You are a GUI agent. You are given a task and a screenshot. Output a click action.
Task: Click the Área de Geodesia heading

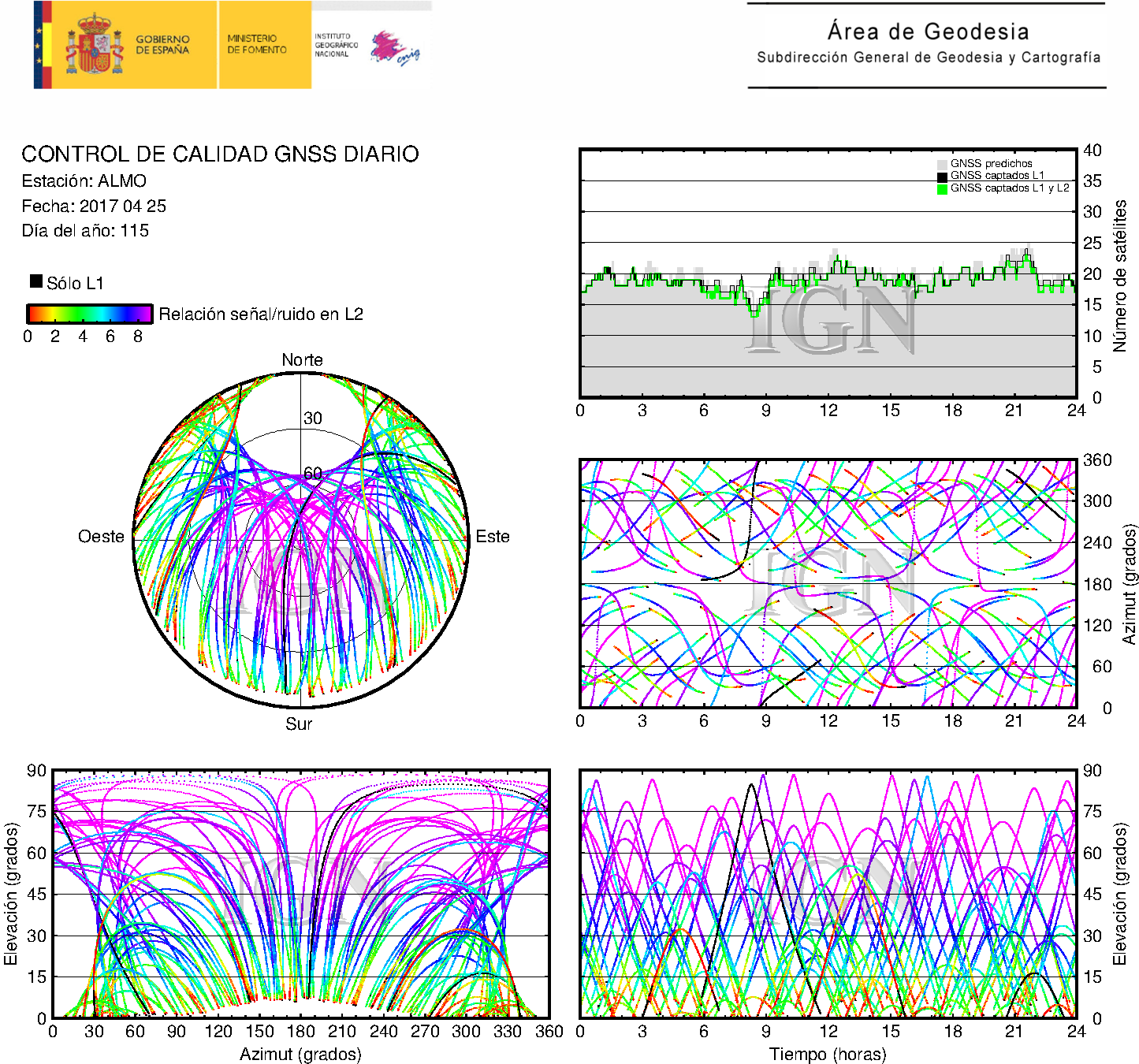(x=928, y=32)
